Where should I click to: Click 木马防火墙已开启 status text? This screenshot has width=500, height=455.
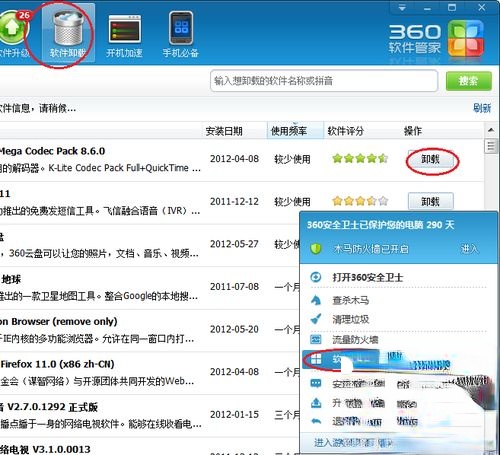click(x=371, y=249)
